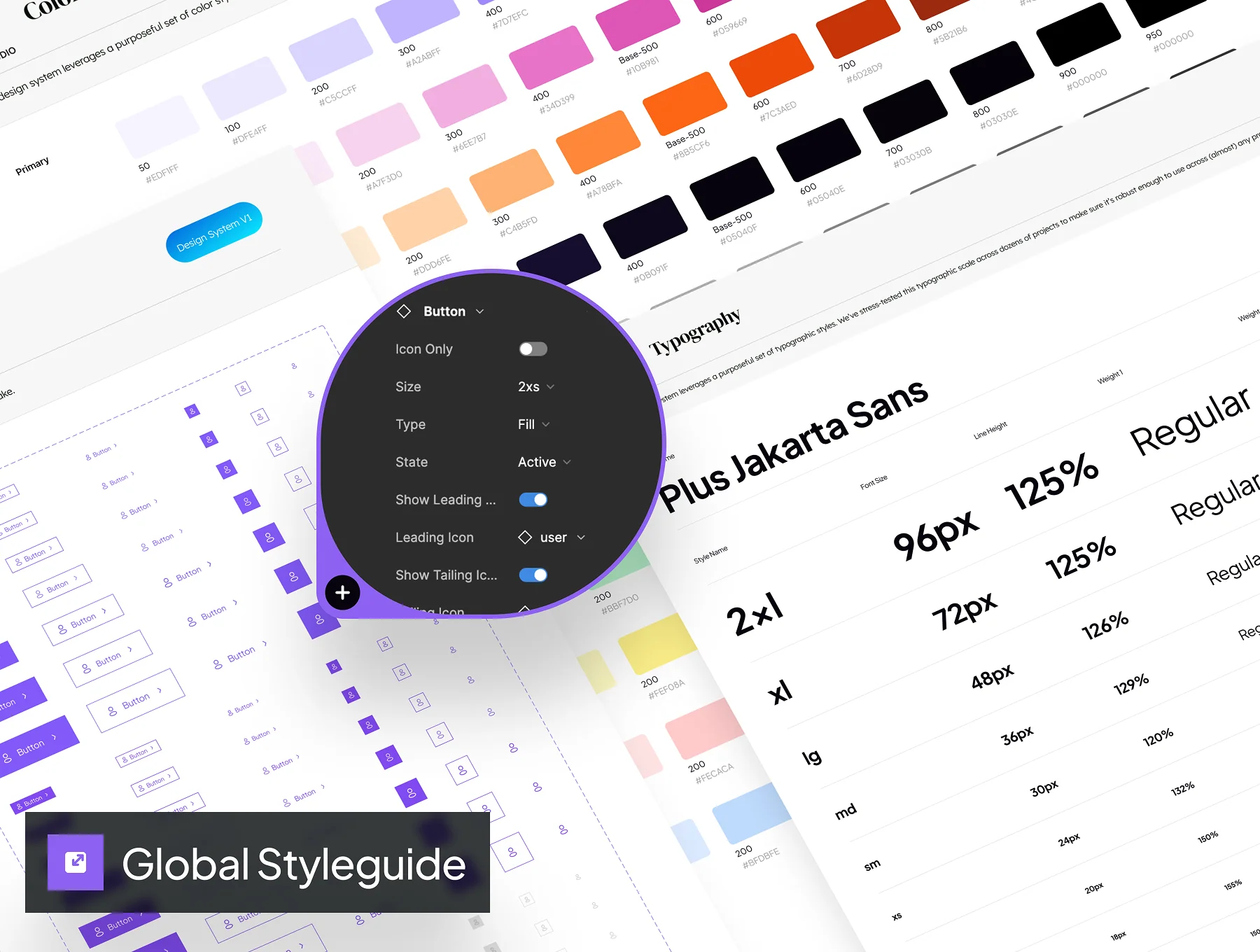The width and height of the screenshot is (1260, 952).
Task: Click the diamond component icon beside Button title
Action: click(404, 311)
